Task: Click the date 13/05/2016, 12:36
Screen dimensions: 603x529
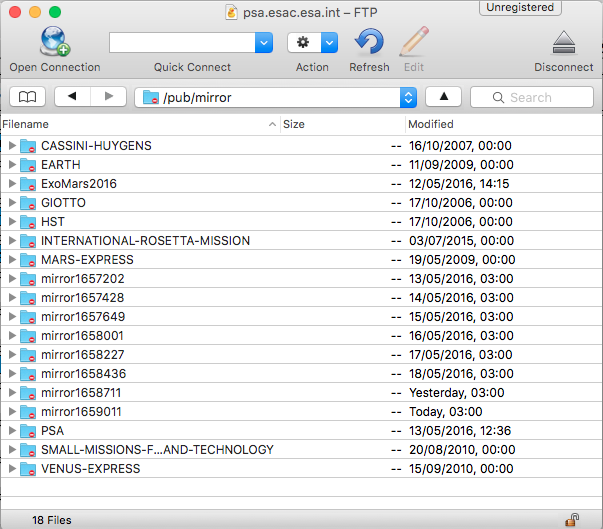Action: (460, 431)
